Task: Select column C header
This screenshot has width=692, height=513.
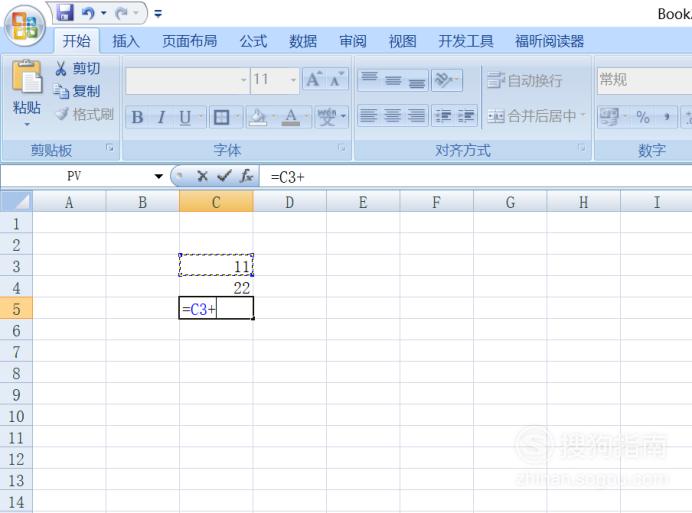Action: pyautogui.click(x=216, y=202)
